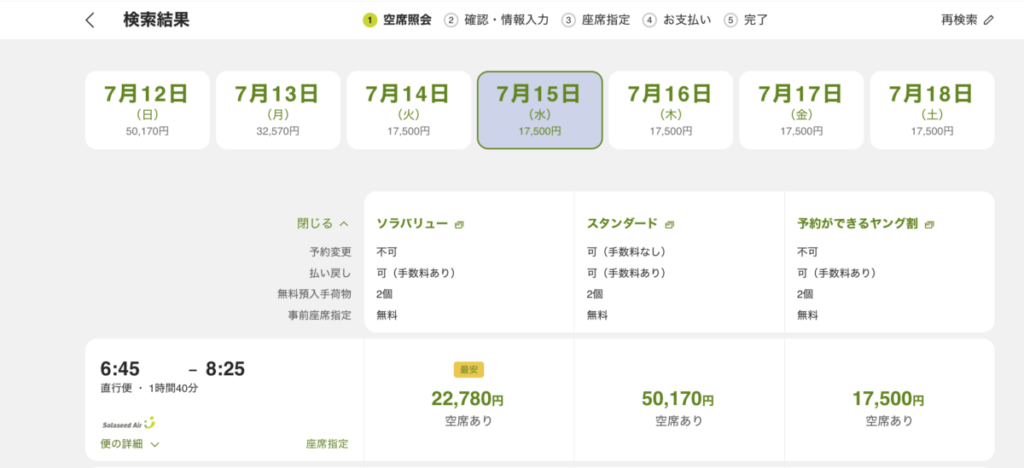Select the 22,780円 ソラバリュー fare

pos(469,399)
